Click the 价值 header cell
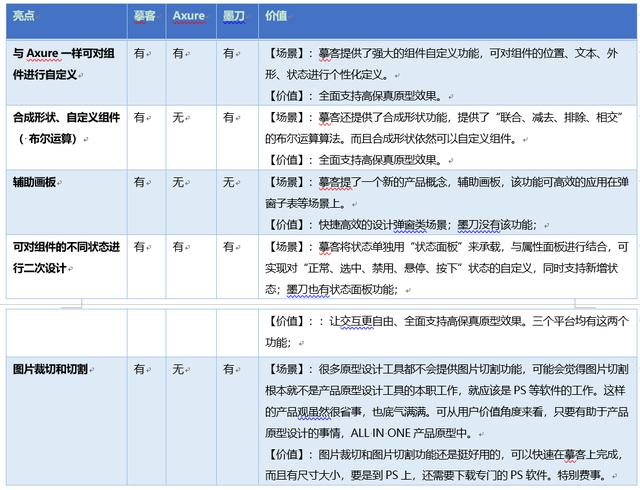This screenshot has width=640, height=490. click(x=447, y=21)
